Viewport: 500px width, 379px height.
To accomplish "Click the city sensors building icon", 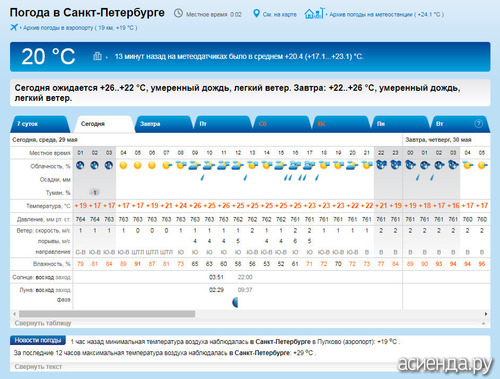I will coord(97,56).
